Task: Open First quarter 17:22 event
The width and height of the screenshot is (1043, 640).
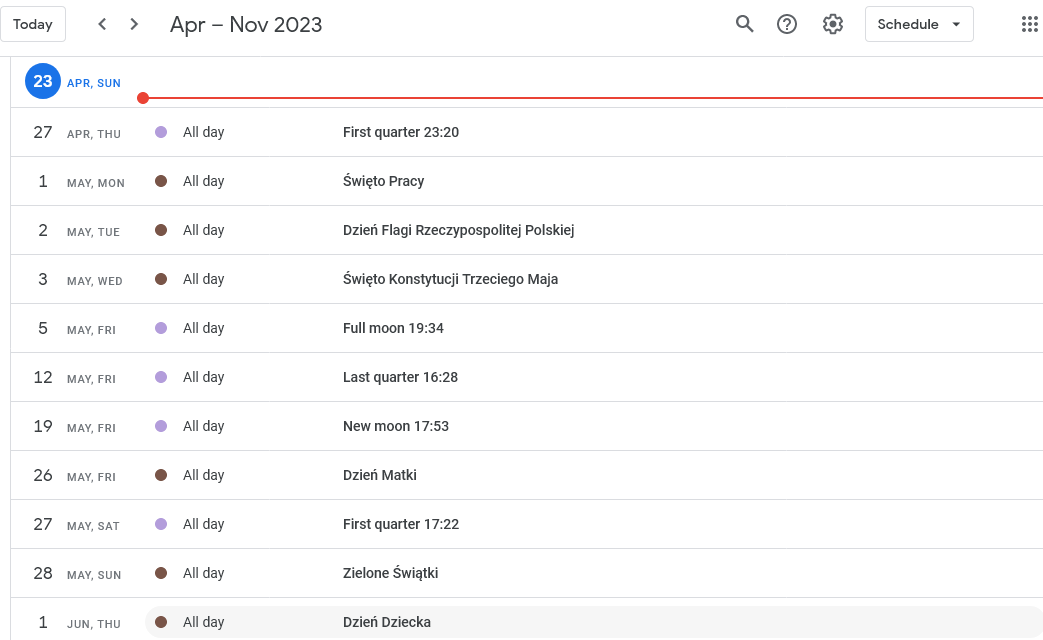Action: (400, 524)
